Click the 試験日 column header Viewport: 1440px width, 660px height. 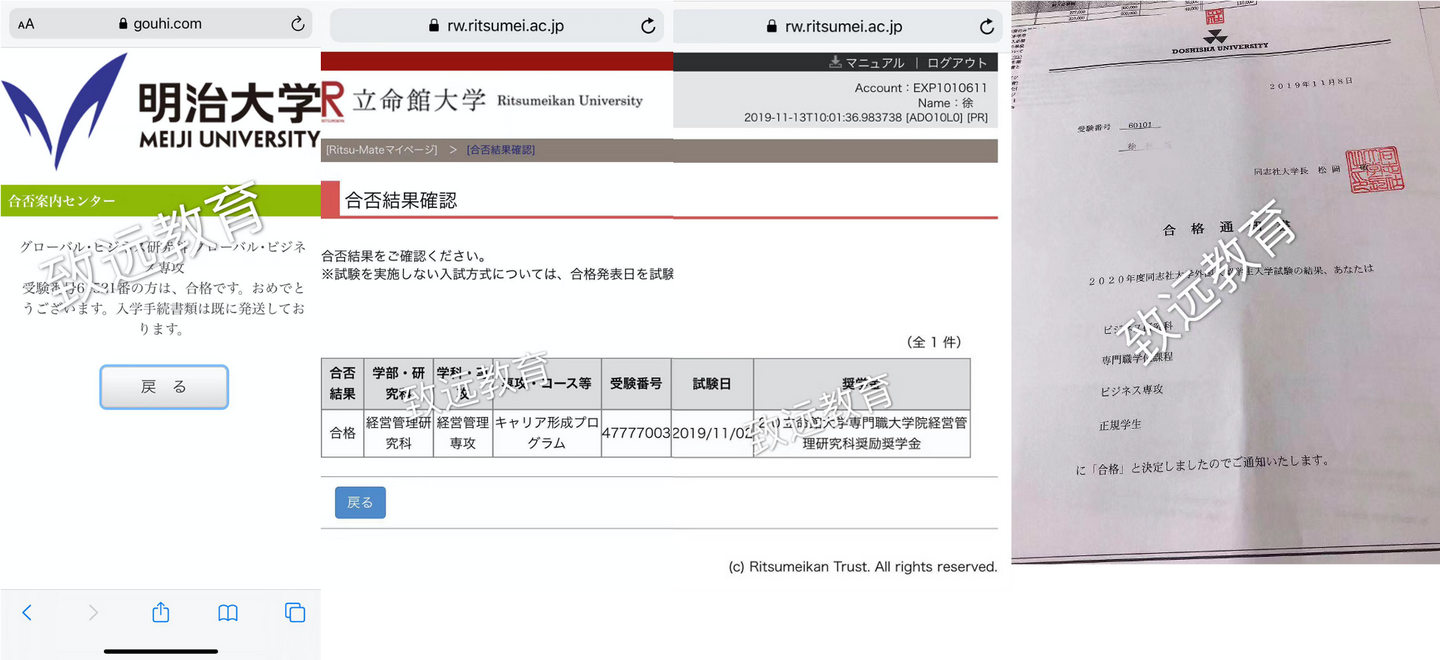coord(712,384)
